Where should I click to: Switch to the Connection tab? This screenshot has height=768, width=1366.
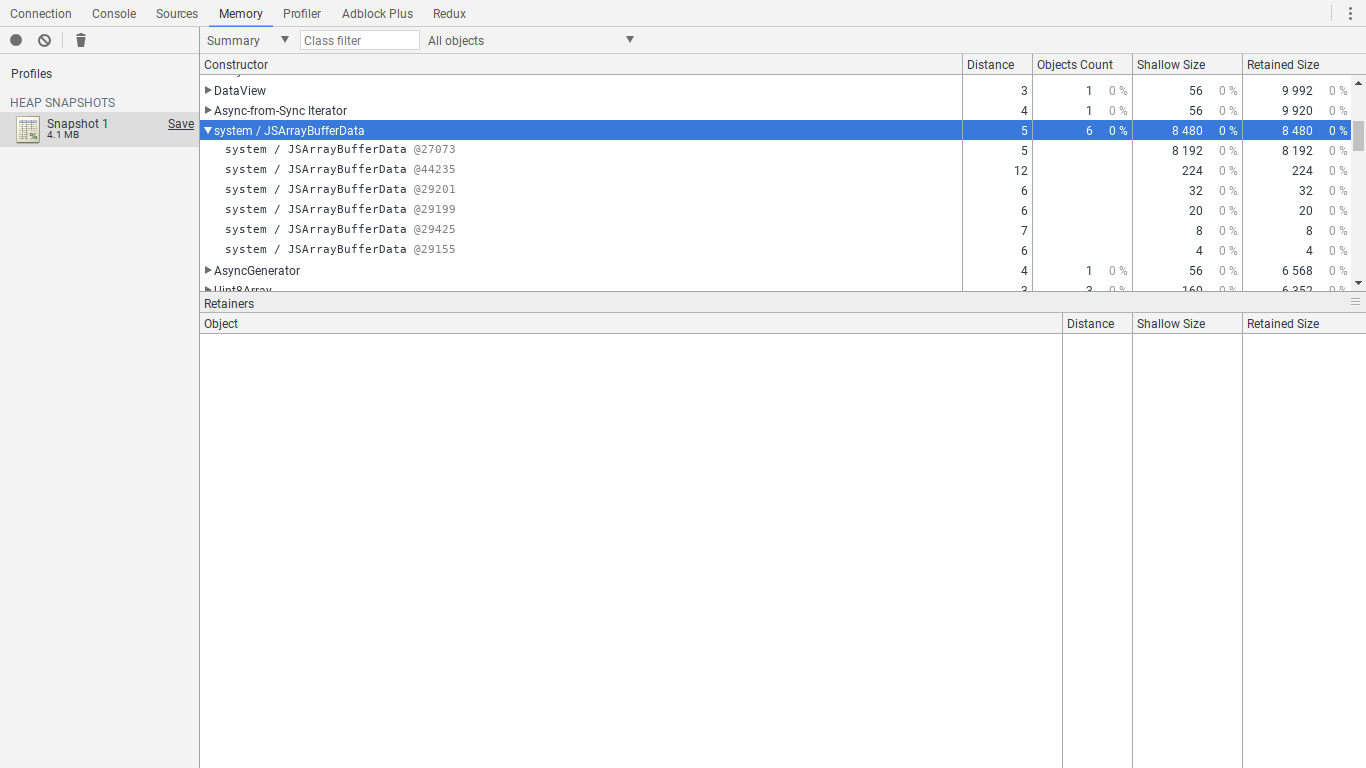[x=41, y=14]
